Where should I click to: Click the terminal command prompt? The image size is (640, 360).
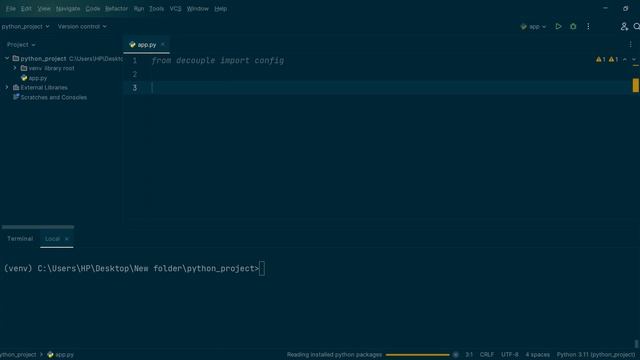(135, 269)
